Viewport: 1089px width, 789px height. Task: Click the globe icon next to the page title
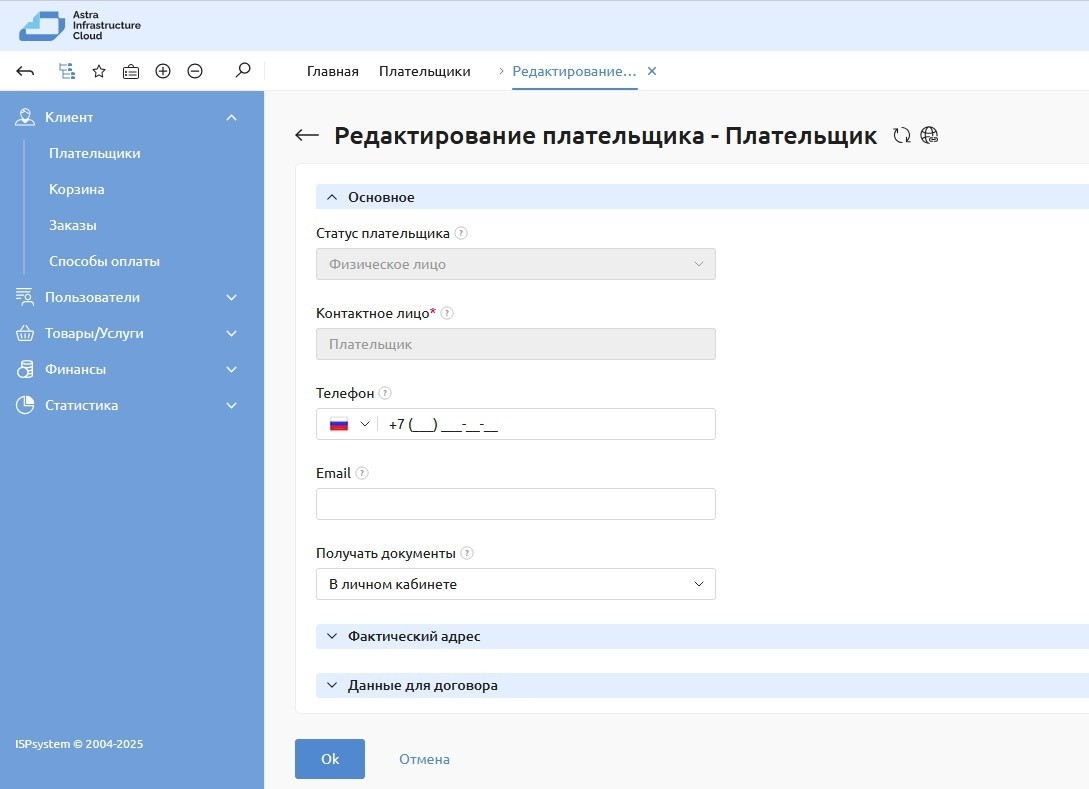tap(929, 135)
